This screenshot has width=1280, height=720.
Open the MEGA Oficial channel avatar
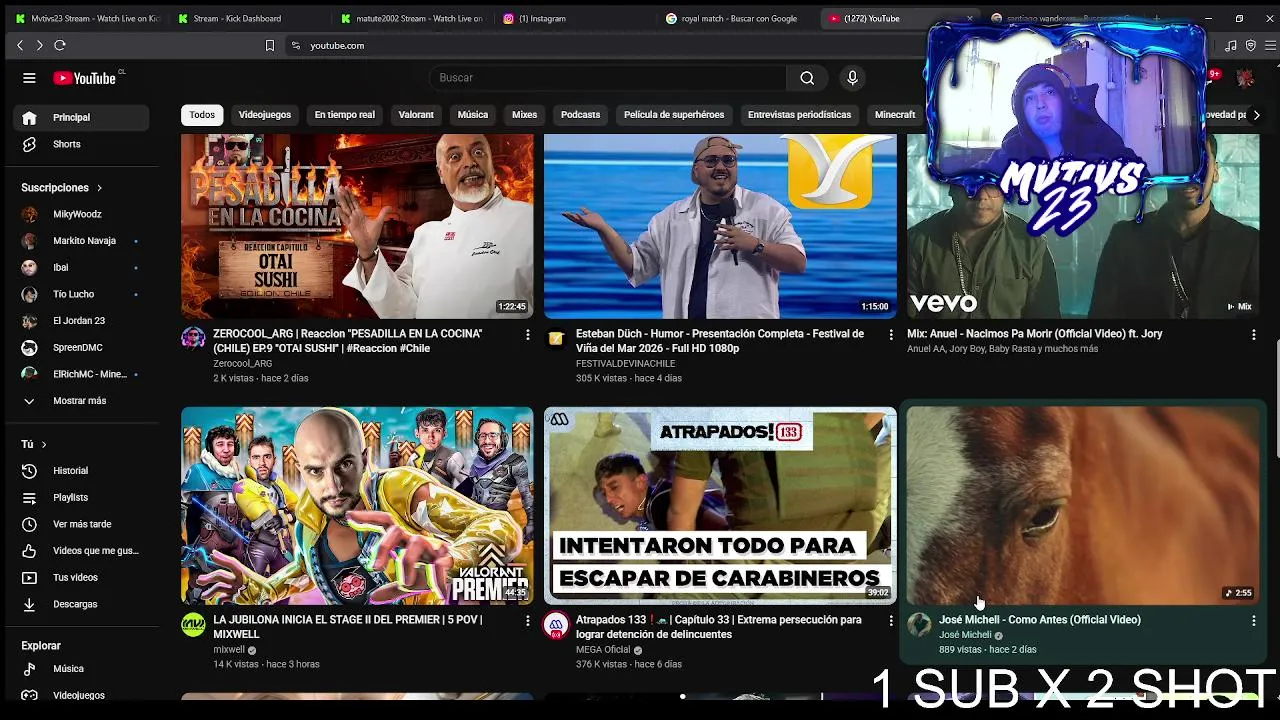556,625
